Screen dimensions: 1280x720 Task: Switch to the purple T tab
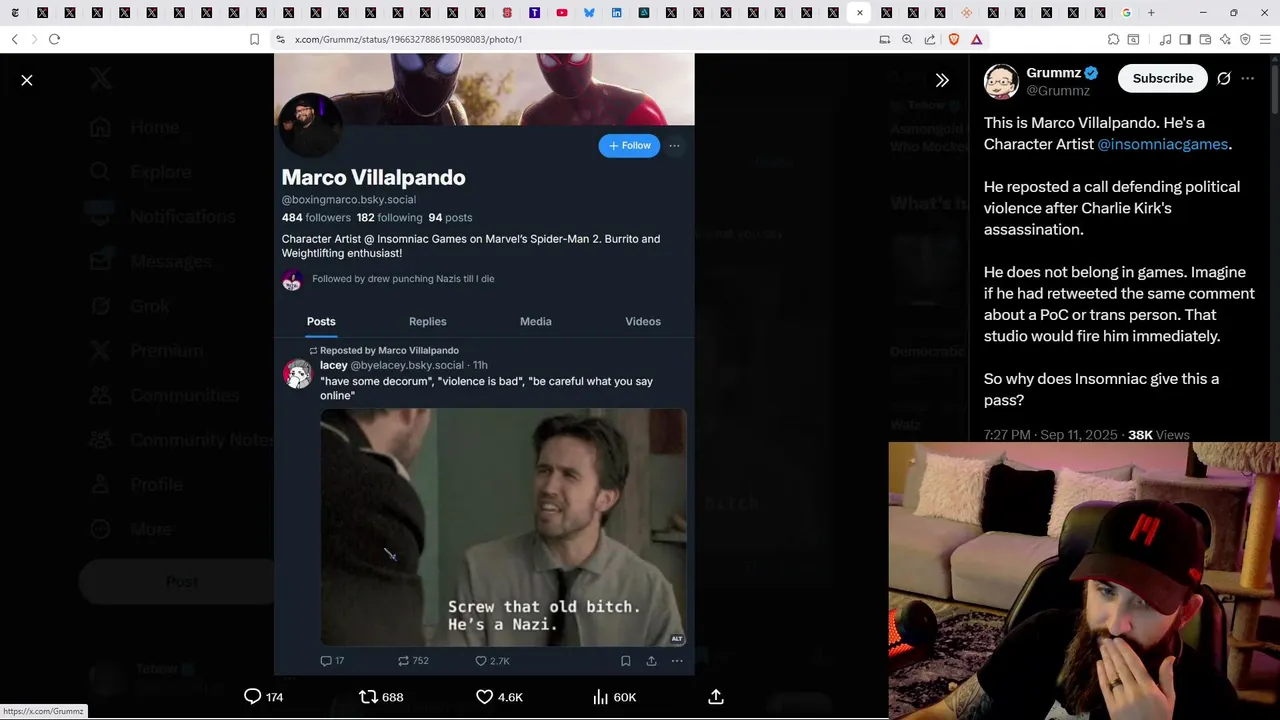[x=534, y=13]
